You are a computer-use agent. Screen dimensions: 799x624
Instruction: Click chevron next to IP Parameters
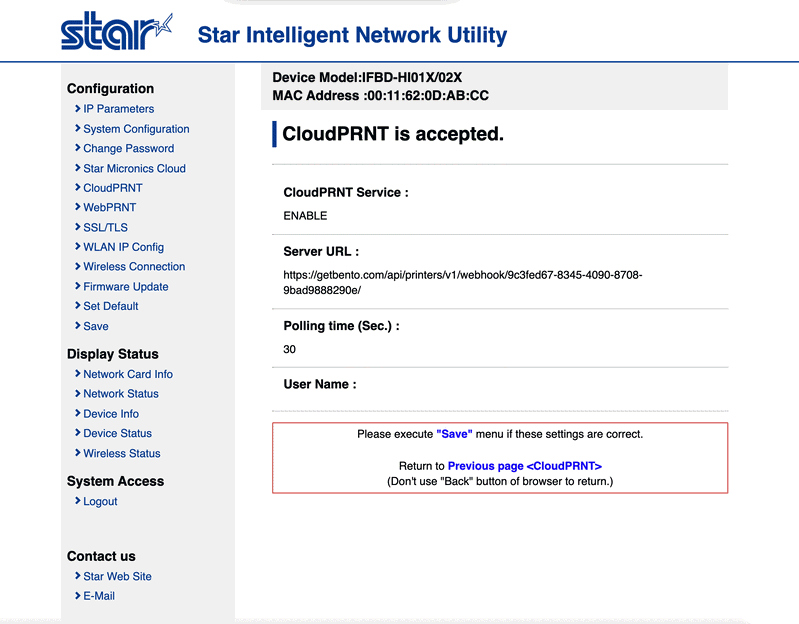point(77,108)
